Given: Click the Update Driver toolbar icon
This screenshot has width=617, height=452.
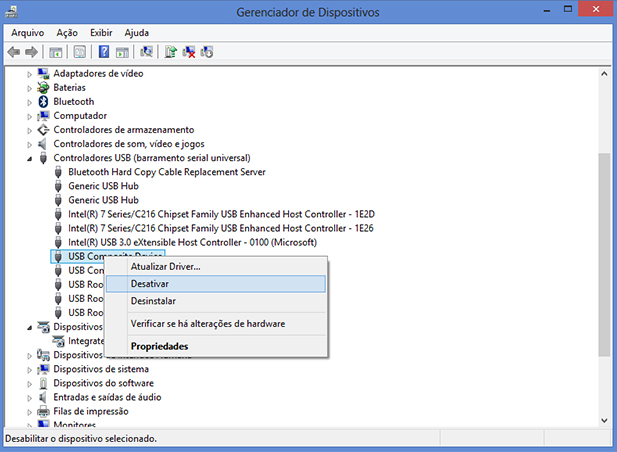Looking at the screenshot, I should [x=170, y=52].
